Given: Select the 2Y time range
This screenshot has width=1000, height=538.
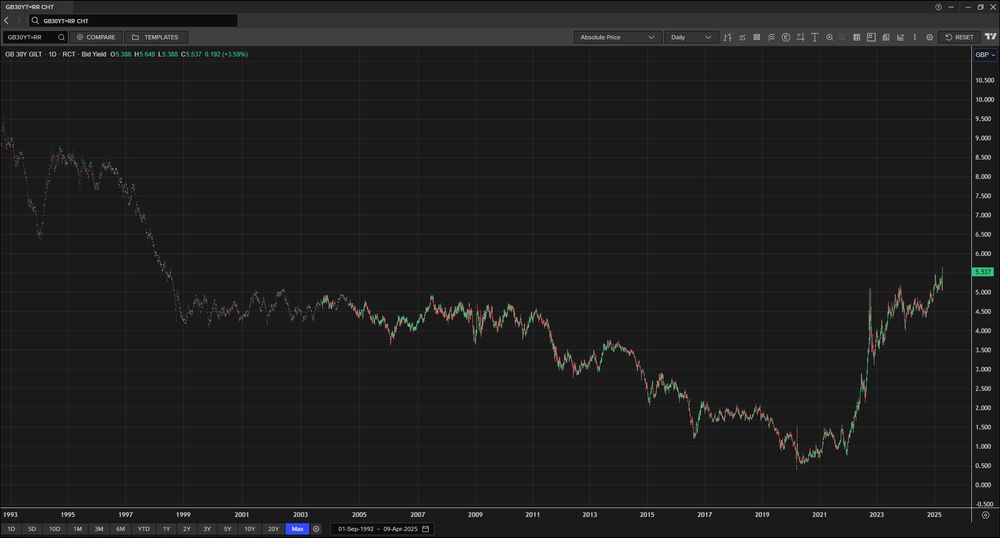Looking at the screenshot, I should coord(187,529).
